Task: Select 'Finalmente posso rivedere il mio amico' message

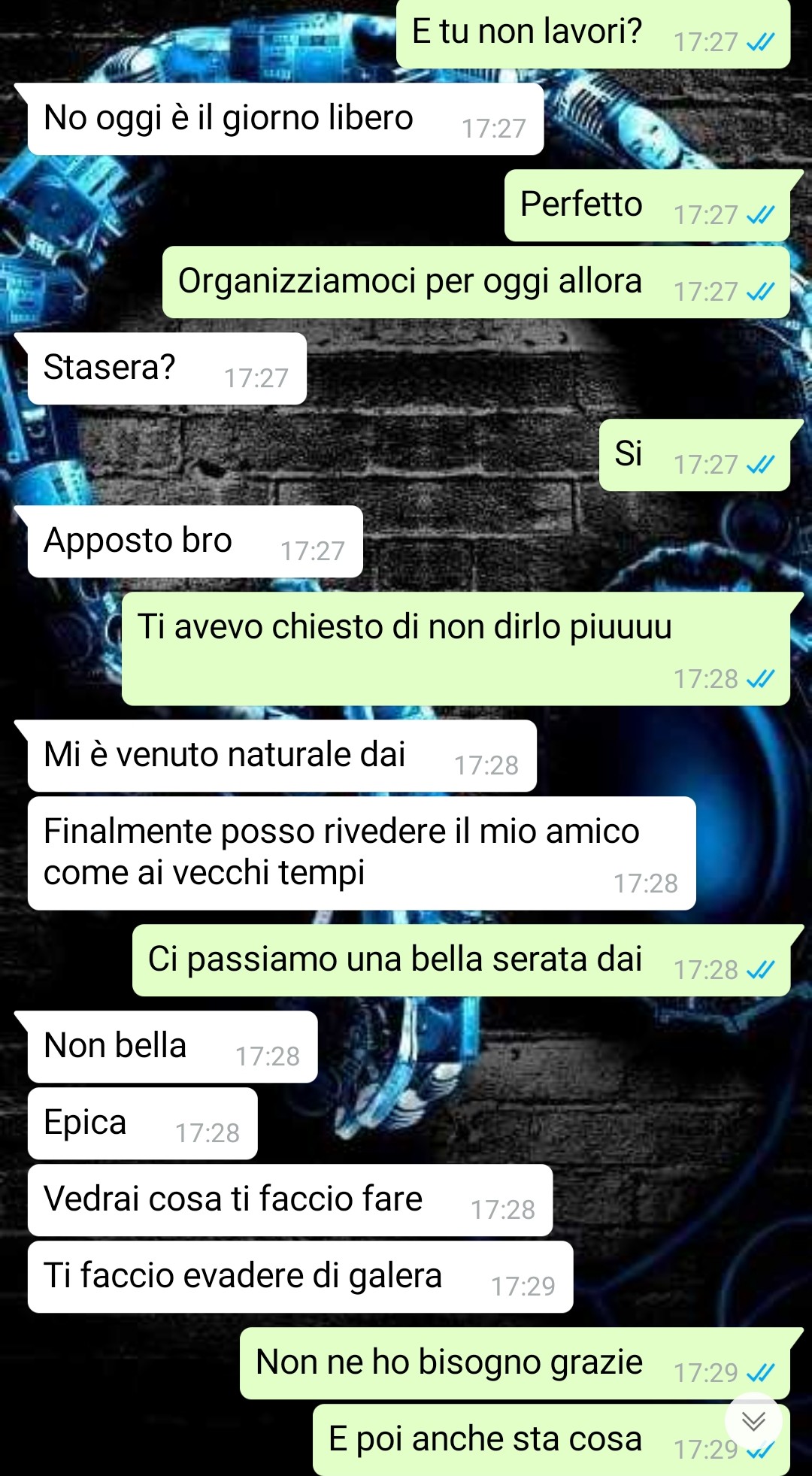Action: pos(362,853)
